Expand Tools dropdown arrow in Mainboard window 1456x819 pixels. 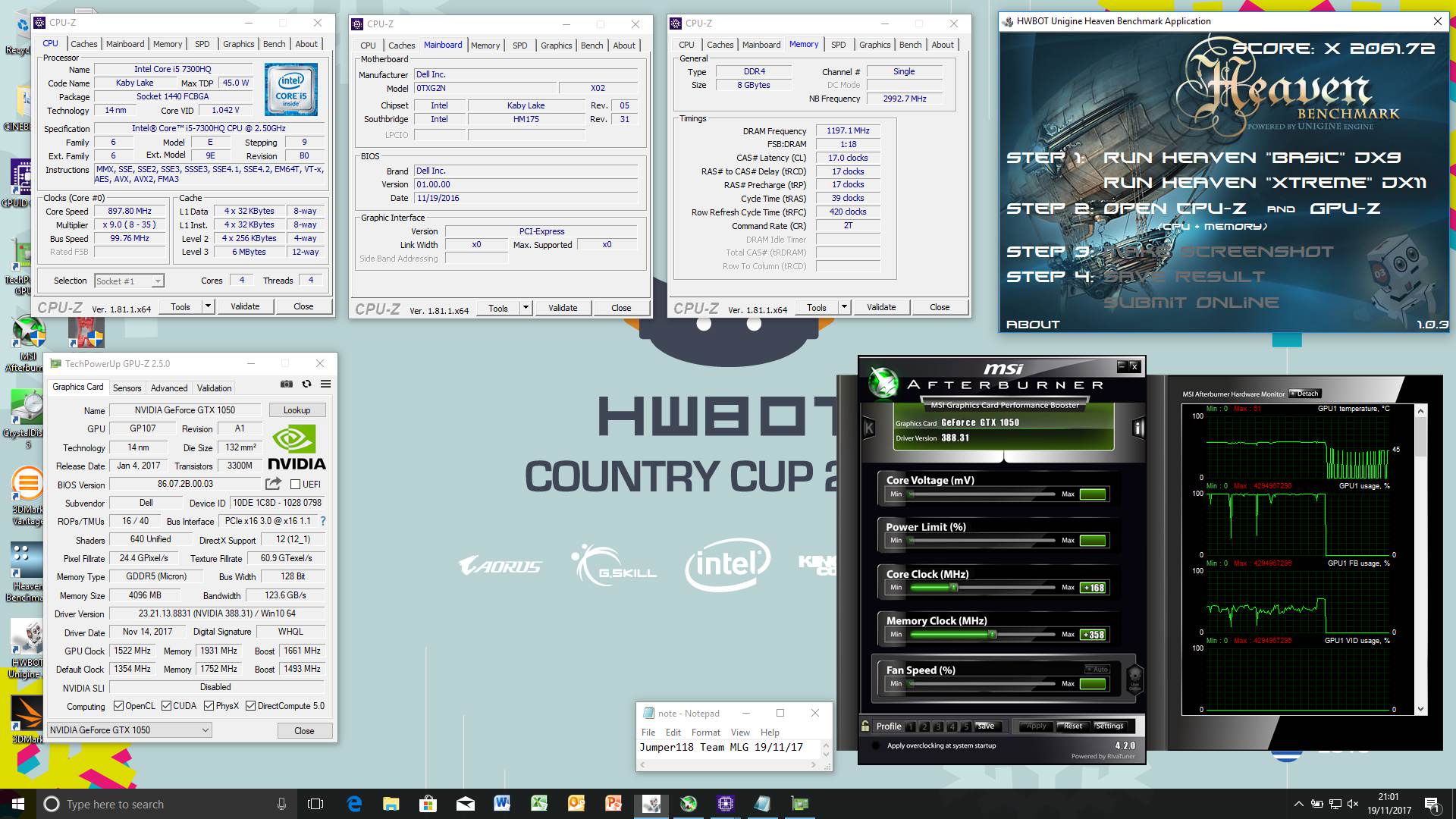526,308
